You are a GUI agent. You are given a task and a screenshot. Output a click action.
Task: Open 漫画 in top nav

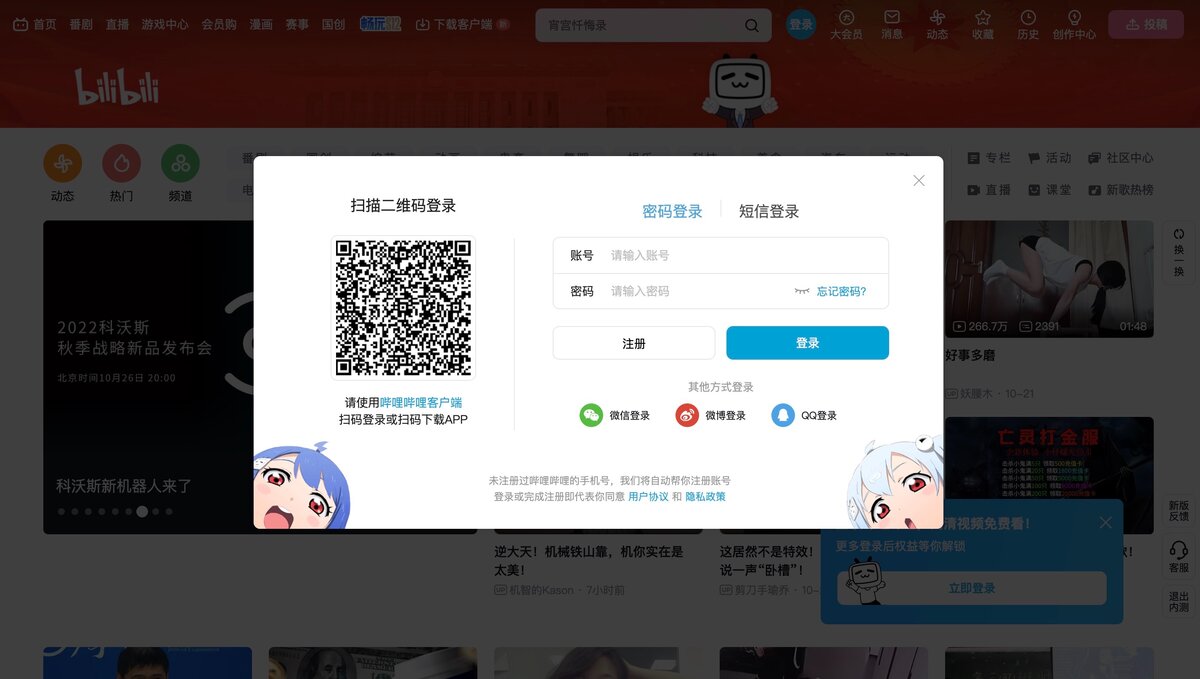tap(261, 24)
